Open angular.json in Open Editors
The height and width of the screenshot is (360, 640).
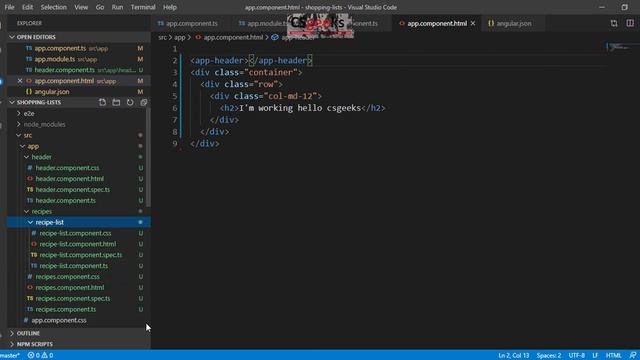pos(51,92)
